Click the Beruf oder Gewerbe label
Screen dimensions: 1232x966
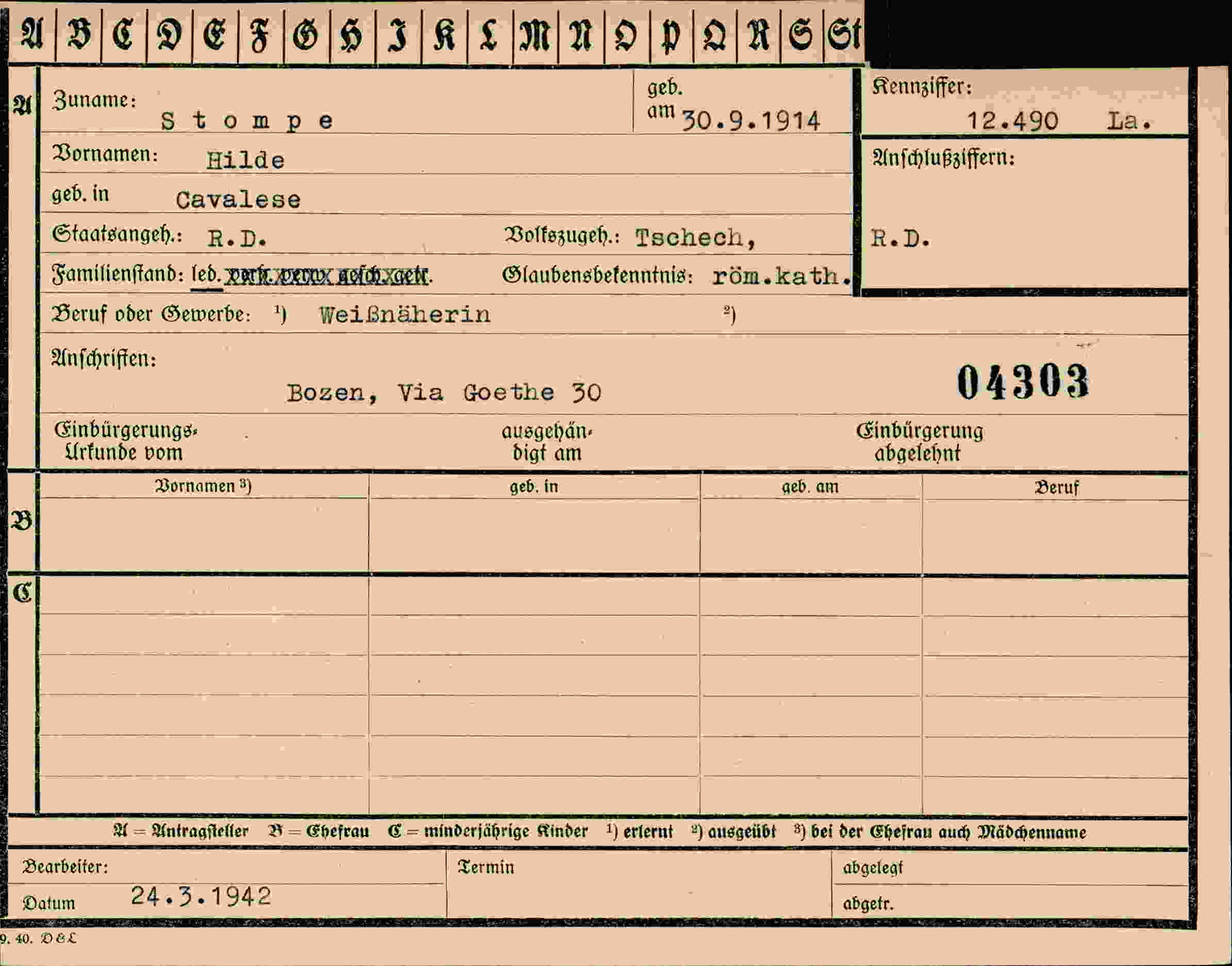152,314
